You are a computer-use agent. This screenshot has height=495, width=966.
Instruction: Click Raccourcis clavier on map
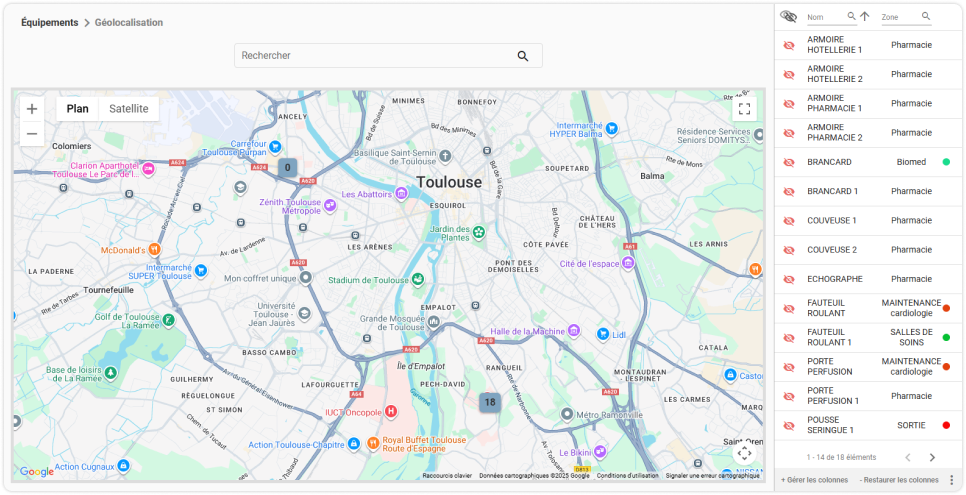447,476
